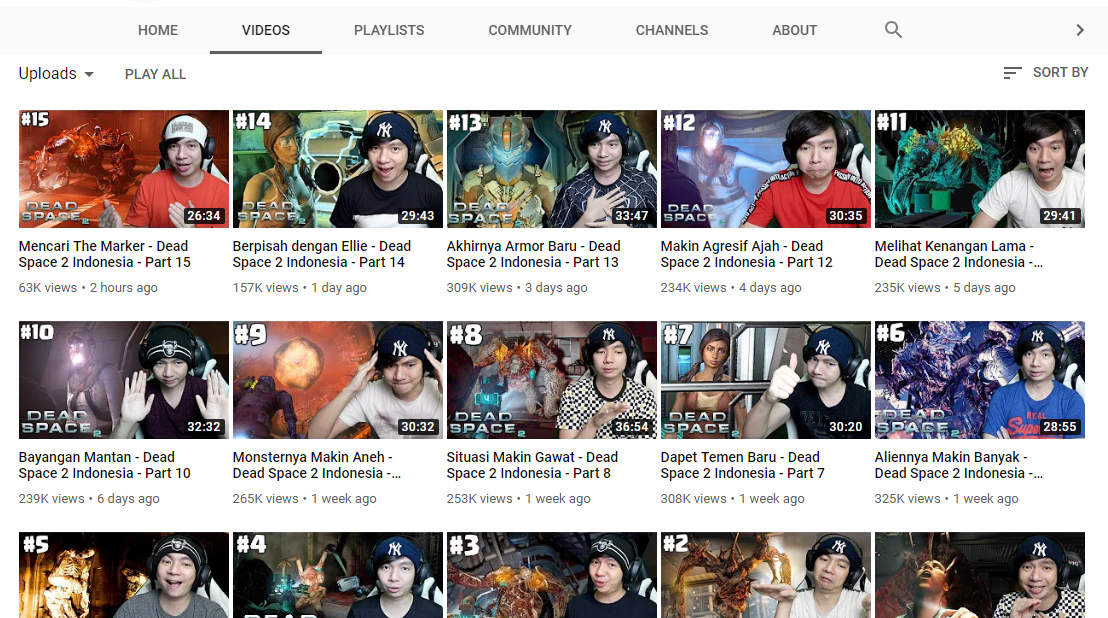Screen dimensions: 1108x618
Task: Click the SORT BY label
Action: pyautogui.click(x=1060, y=73)
